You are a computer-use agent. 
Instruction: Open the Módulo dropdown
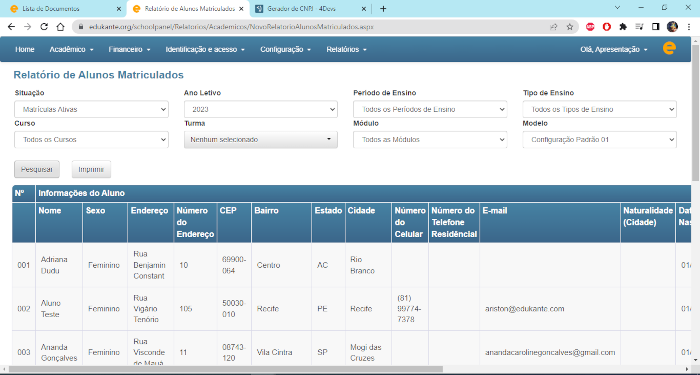point(430,139)
